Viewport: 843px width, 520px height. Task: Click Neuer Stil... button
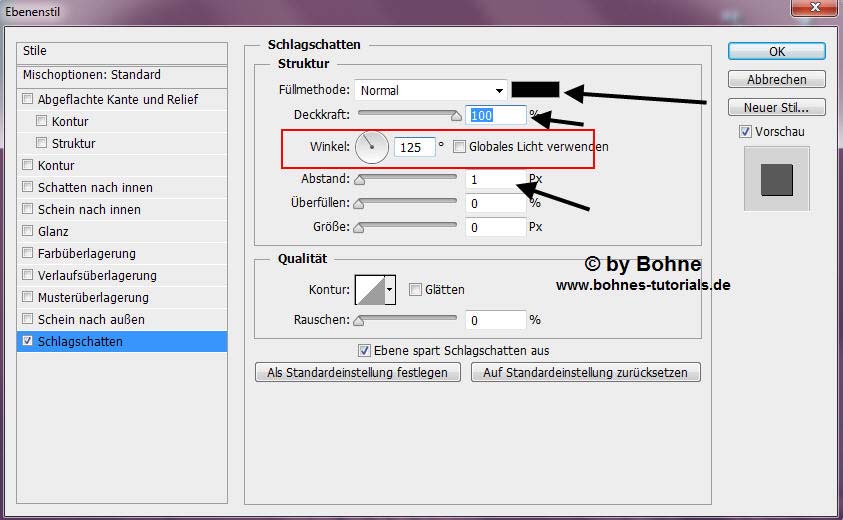tap(776, 107)
